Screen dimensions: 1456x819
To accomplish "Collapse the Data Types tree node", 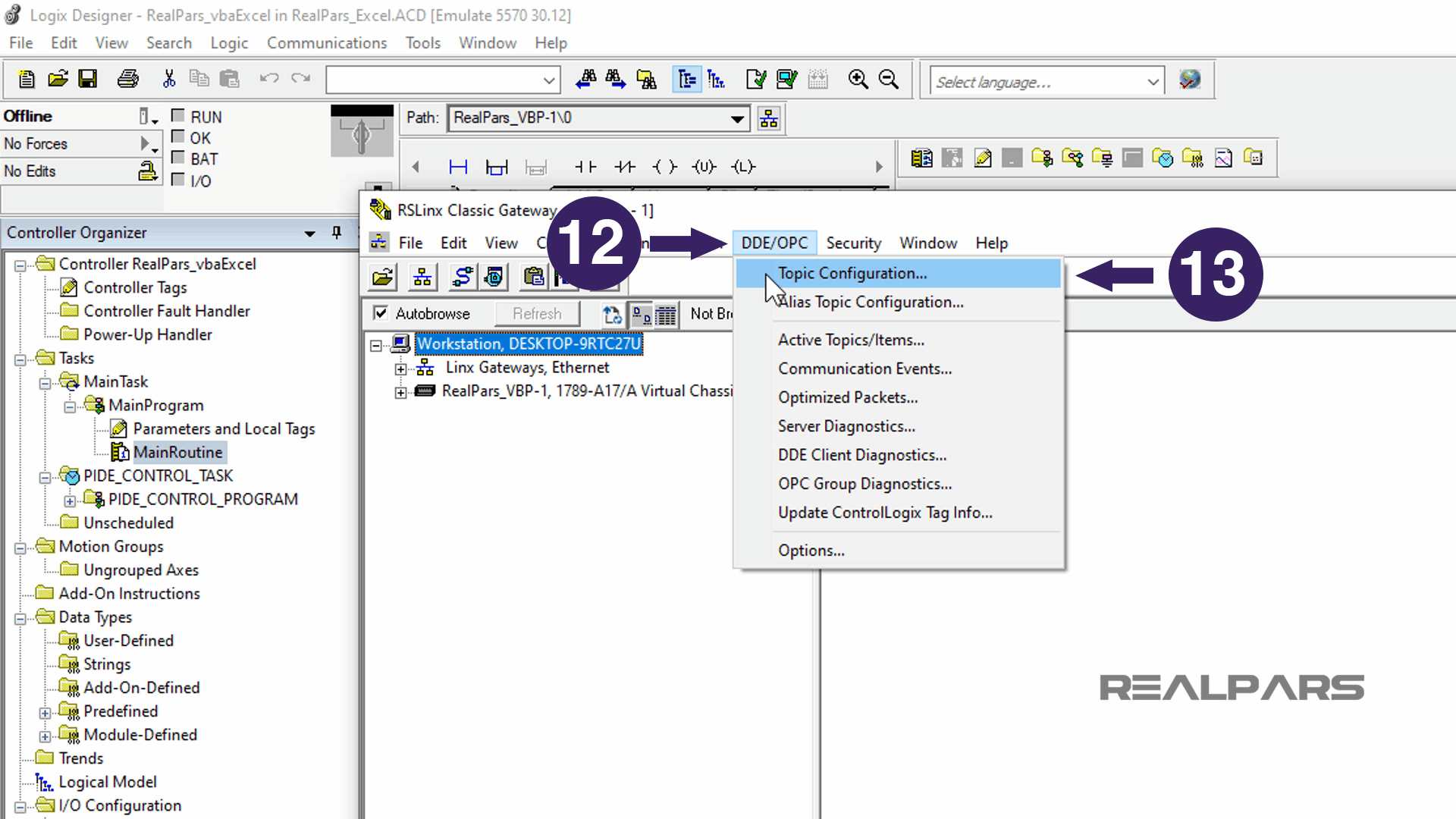I will pos(20,618).
